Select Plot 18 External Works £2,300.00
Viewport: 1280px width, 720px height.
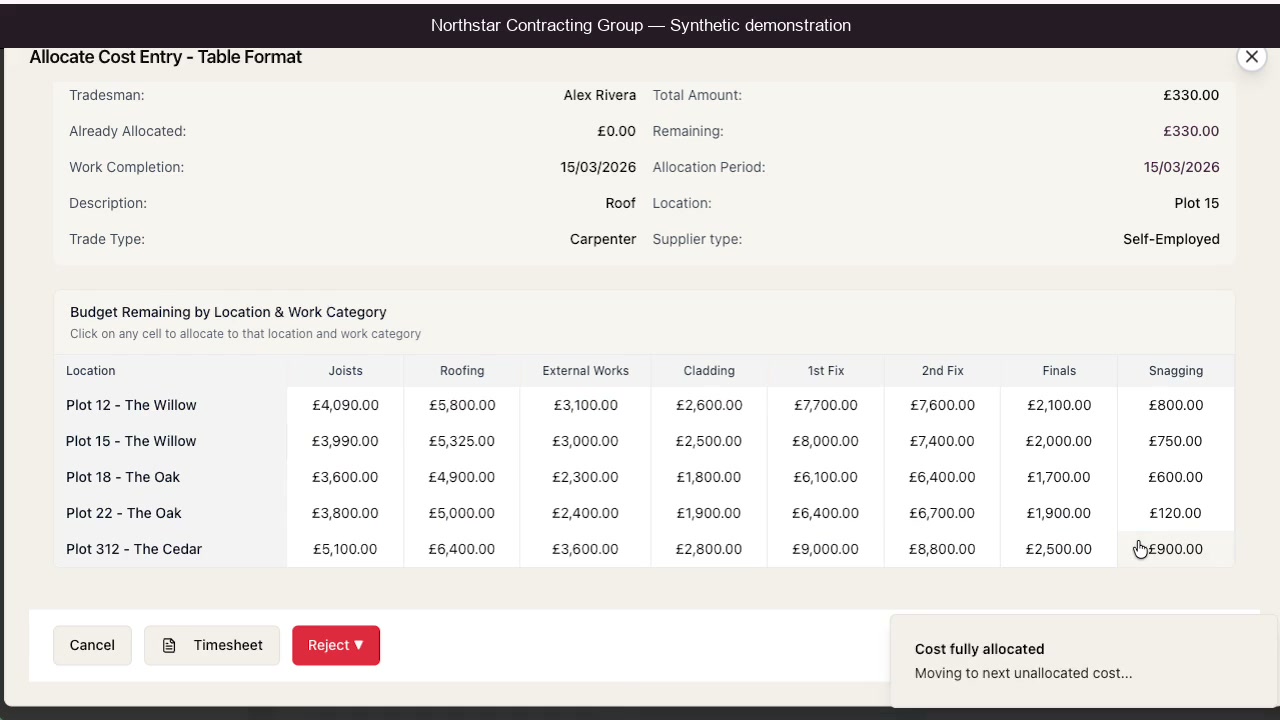pyautogui.click(x=585, y=477)
